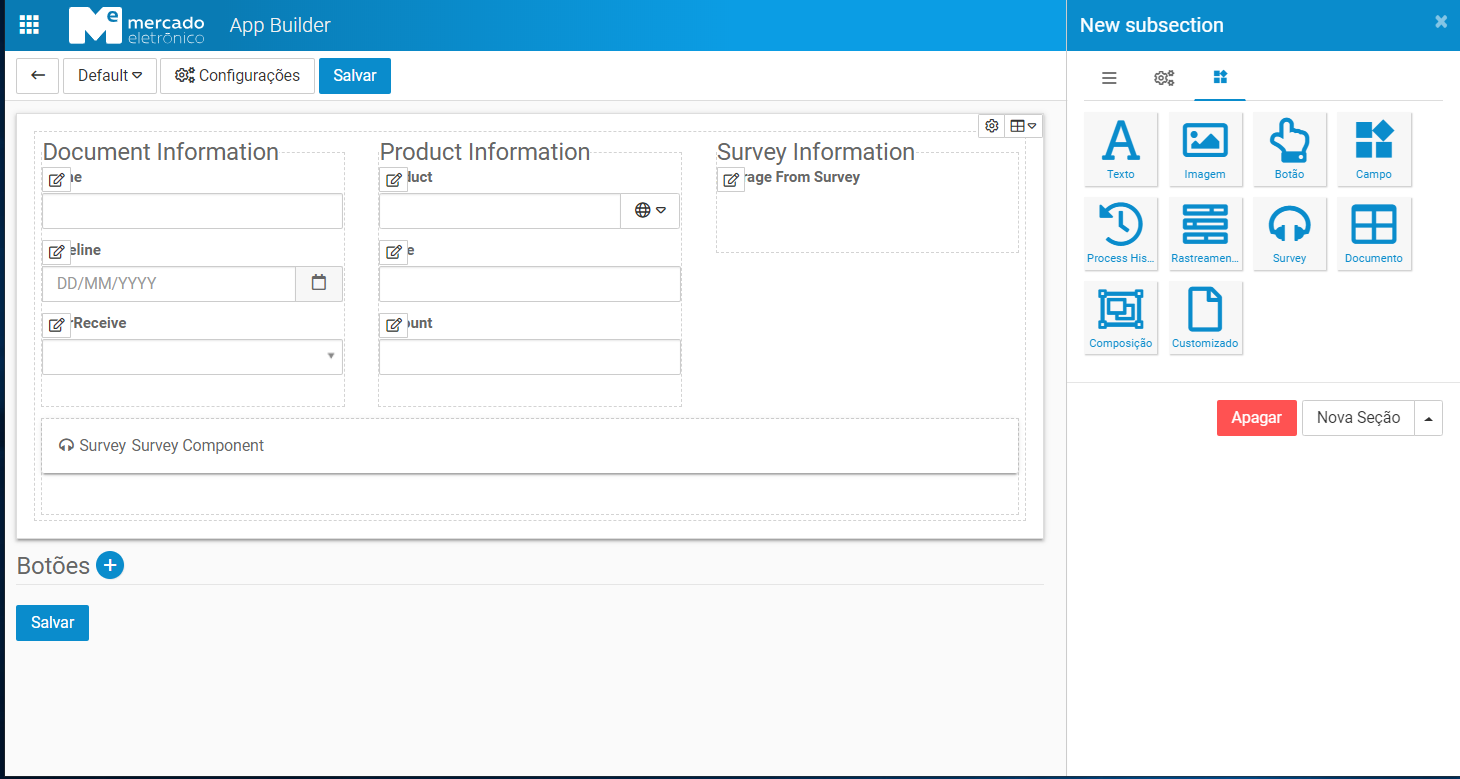Click the red Apagar button
This screenshot has height=779, width=1460.
pyautogui.click(x=1256, y=418)
